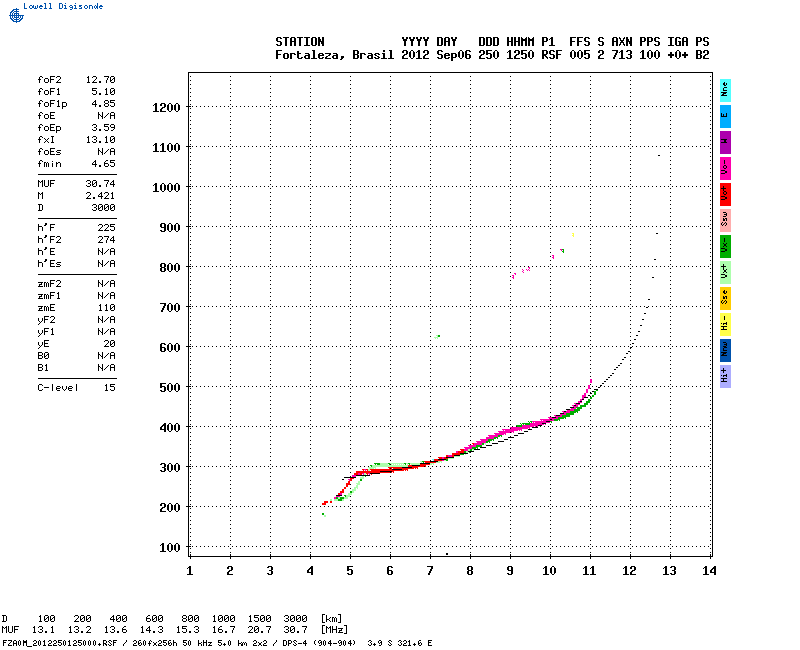Click the 5 MHz frequency axis label
The image size is (800, 650).
[x=350, y=571]
